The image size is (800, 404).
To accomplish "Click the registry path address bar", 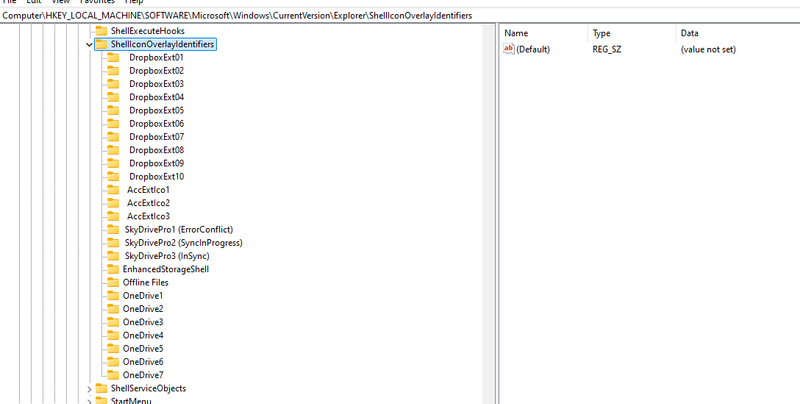I will pyautogui.click(x=400, y=15).
